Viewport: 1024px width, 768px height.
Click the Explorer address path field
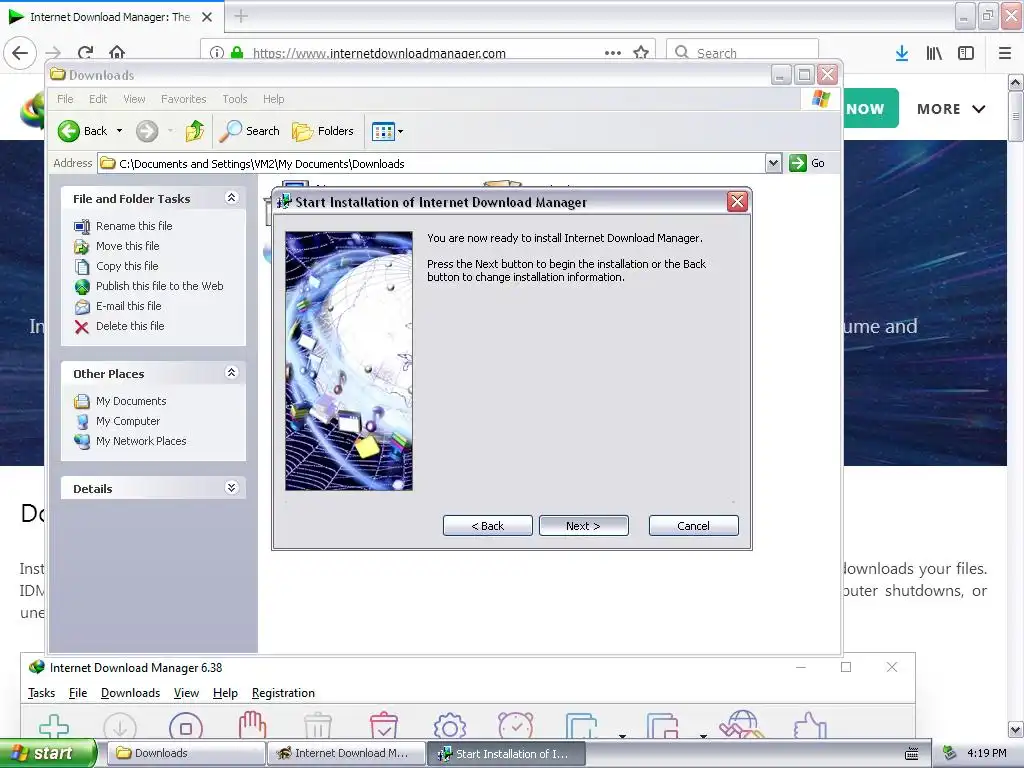tap(432, 163)
